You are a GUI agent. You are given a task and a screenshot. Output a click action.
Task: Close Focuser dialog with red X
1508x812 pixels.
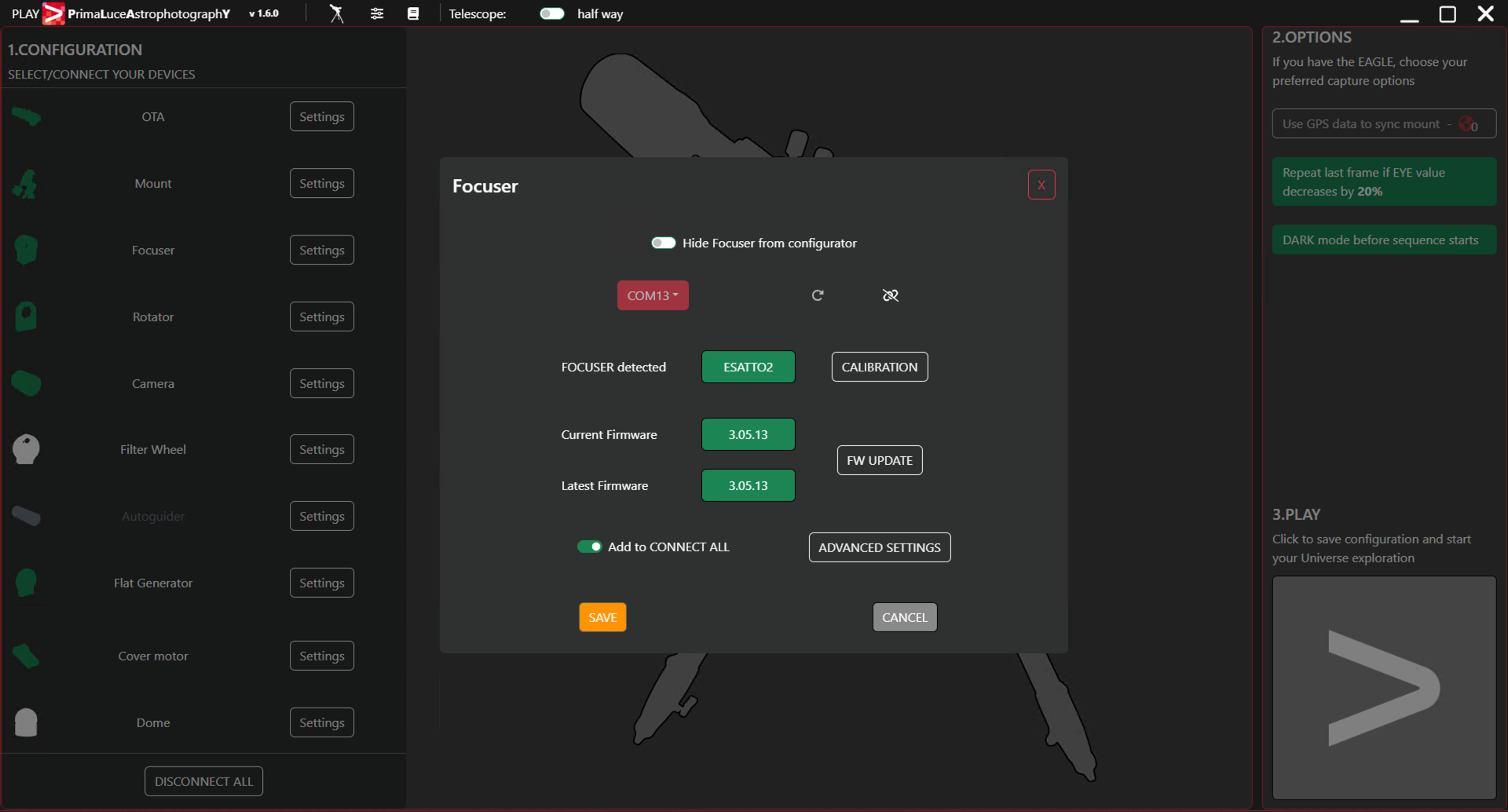[x=1041, y=185]
